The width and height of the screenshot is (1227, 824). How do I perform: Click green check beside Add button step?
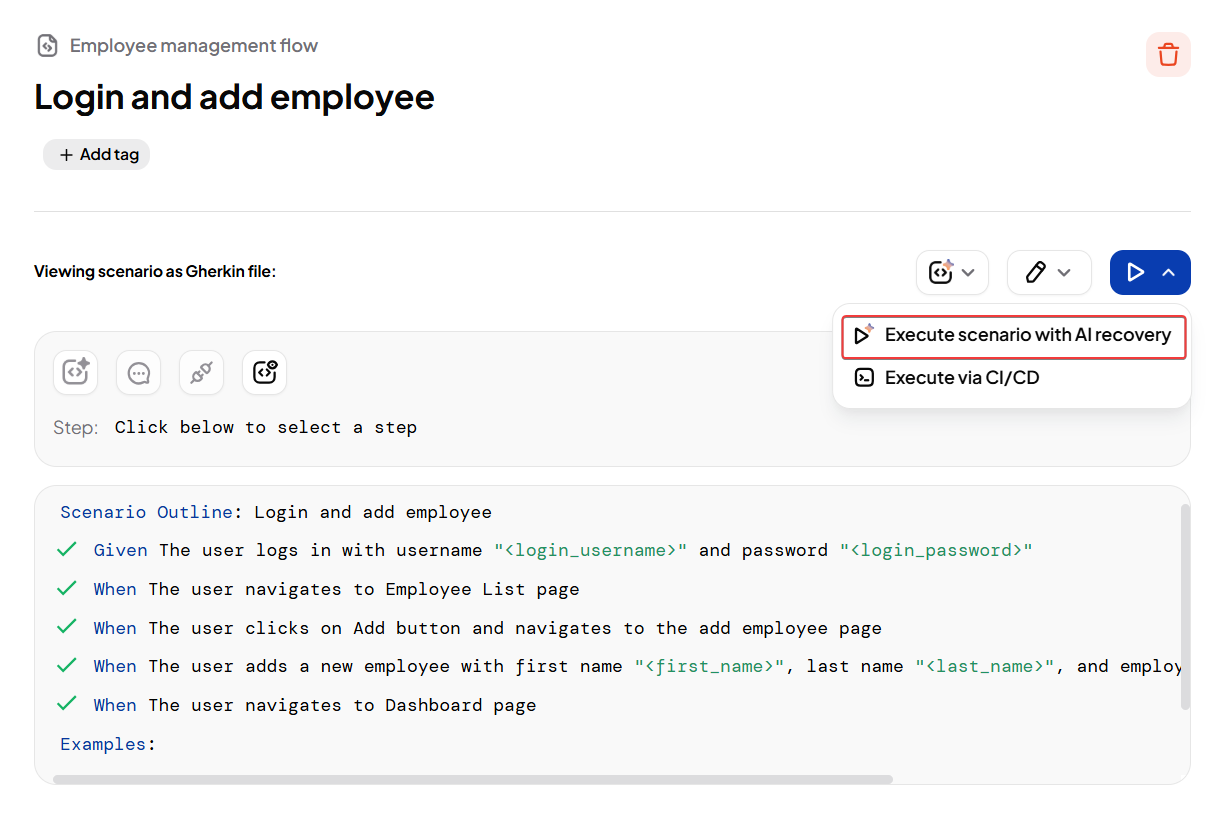coord(67,628)
